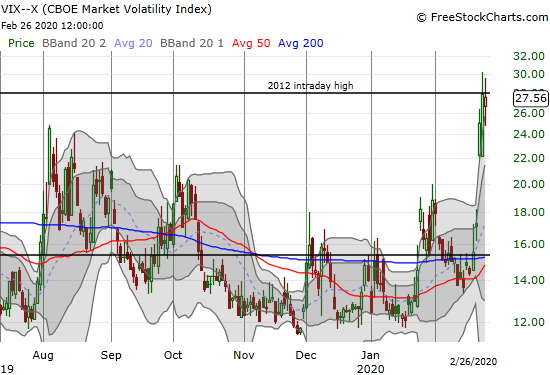Click the 20.00 price axis label
550x375 pixels.
pos(529,184)
